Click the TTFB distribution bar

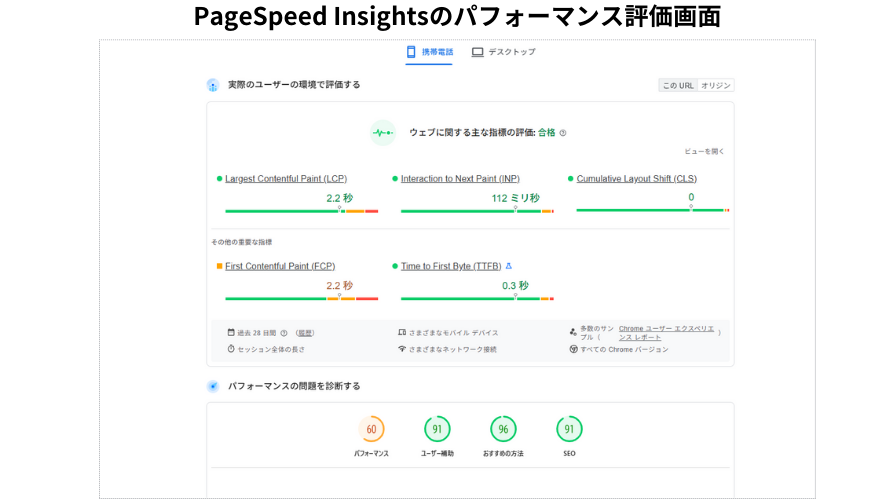(x=477, y=299)
